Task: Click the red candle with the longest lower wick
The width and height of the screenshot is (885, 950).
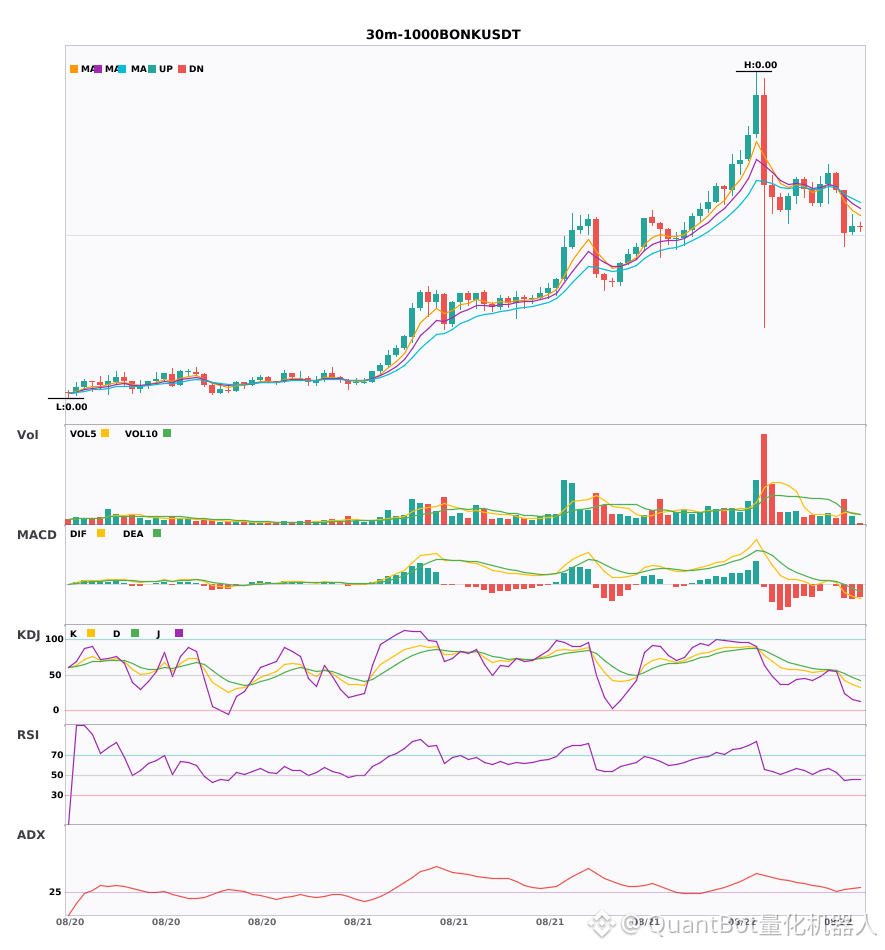Action: point(764,203)
